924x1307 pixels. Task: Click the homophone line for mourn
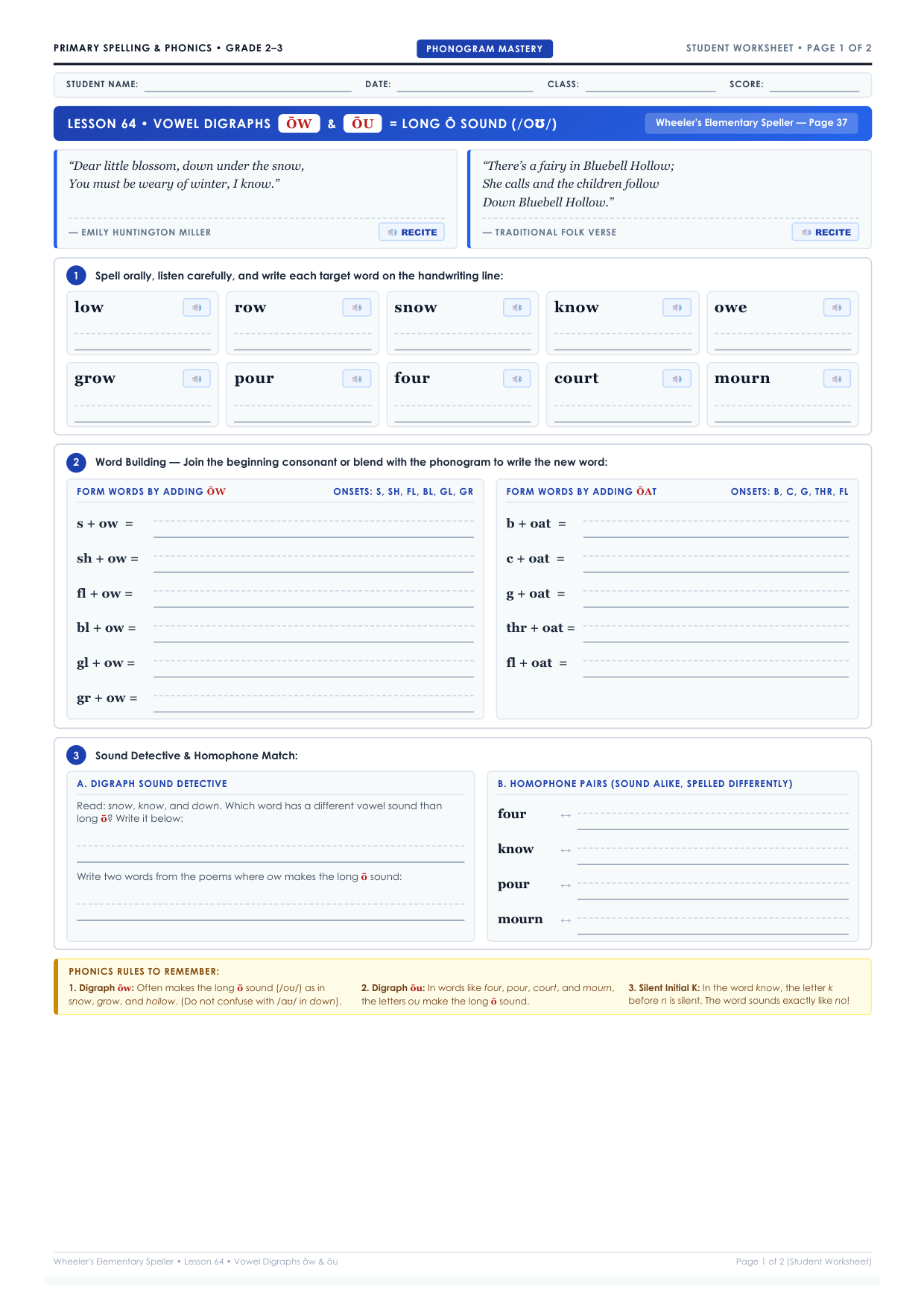[x=713, y=926]
